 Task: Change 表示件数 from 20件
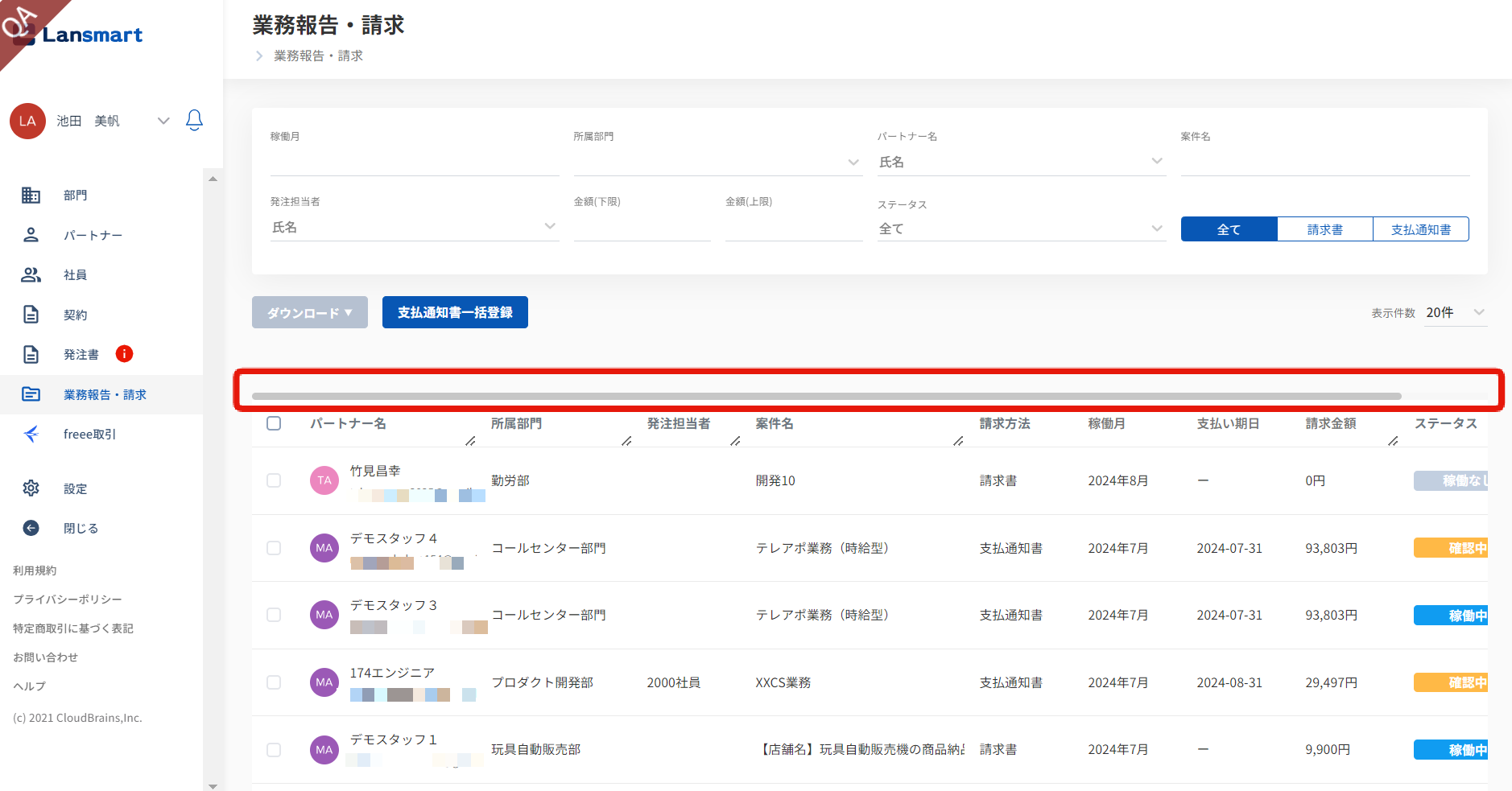click(x=1455, y=312)
